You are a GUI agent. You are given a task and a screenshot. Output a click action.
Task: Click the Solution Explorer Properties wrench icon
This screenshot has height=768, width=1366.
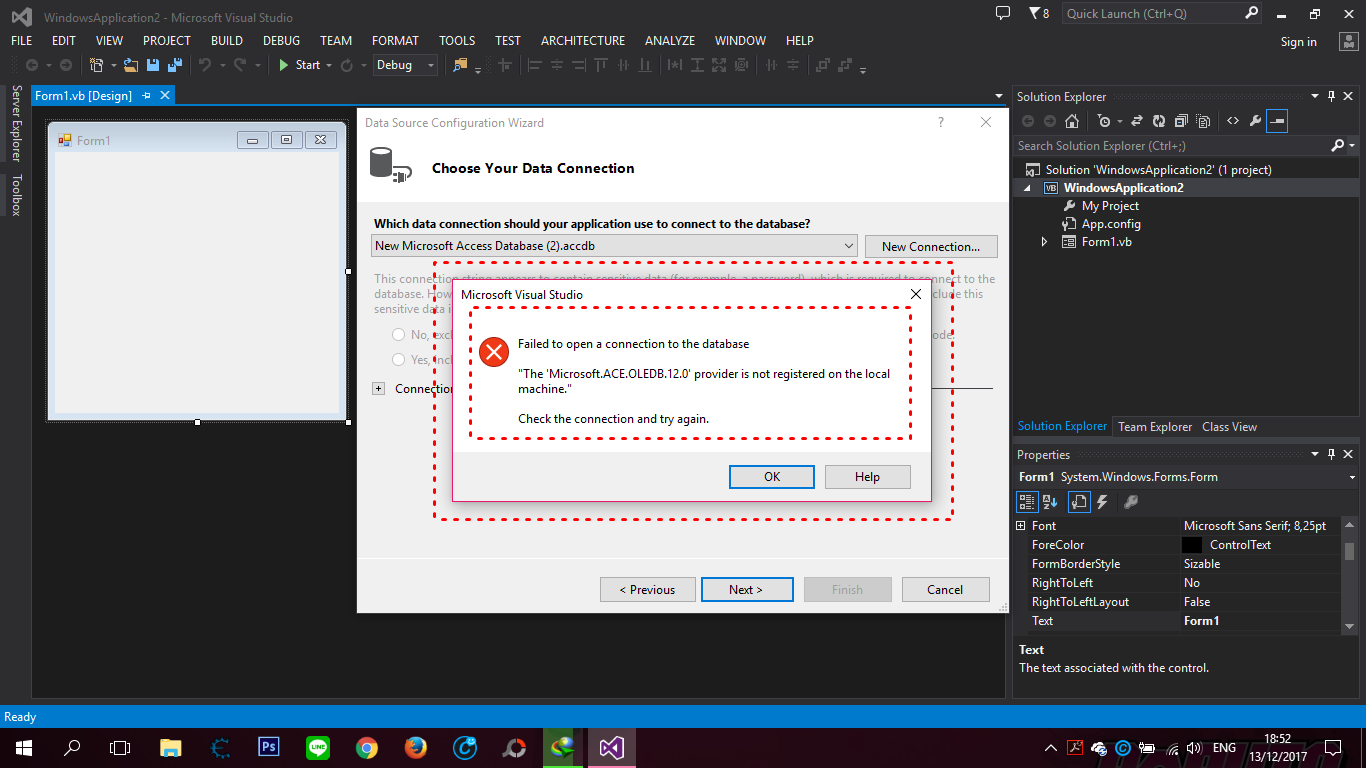tap(1255, 121)
